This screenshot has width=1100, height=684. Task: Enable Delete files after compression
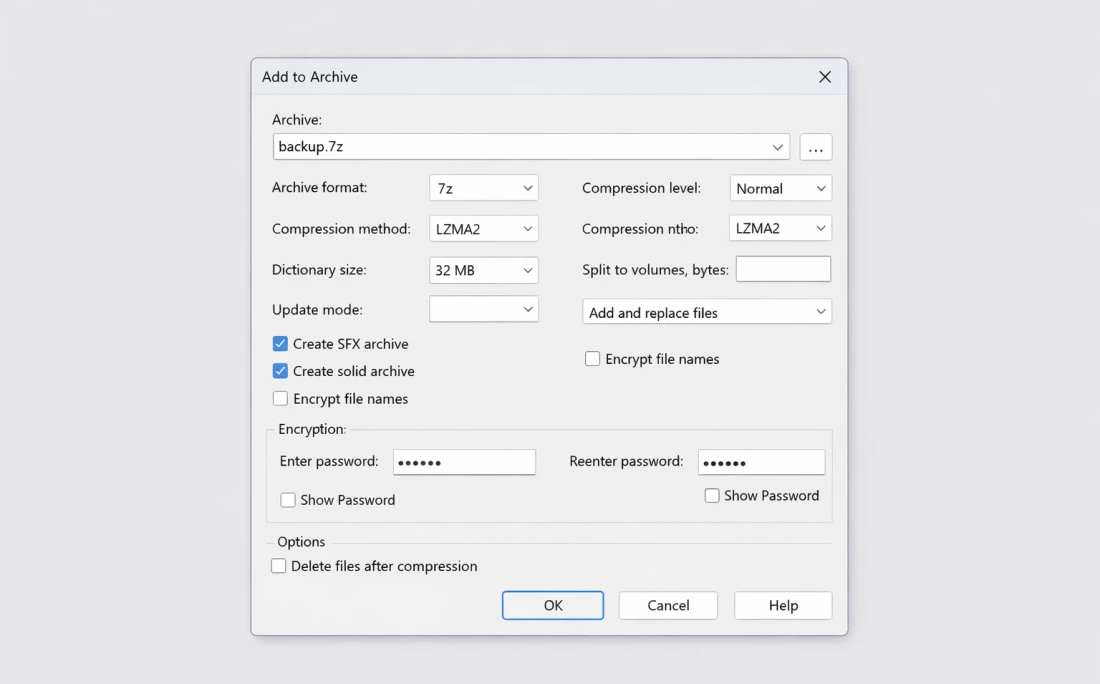point(279,566)
